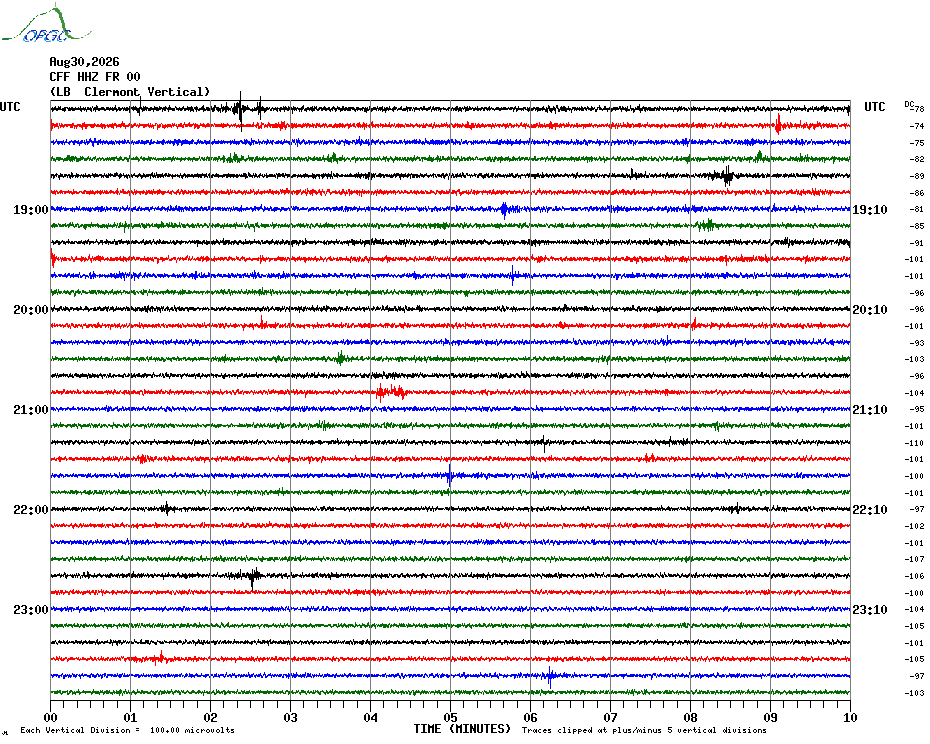Image resolution: width=930 pixels, height=744 pixels.
Task: Click the TIME (MINUTES) axis title
Action: (462, 729)
